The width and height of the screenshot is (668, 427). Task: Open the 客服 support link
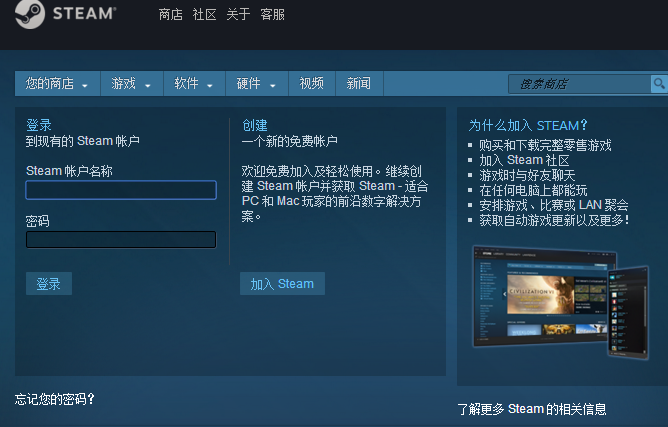[272, 14]
